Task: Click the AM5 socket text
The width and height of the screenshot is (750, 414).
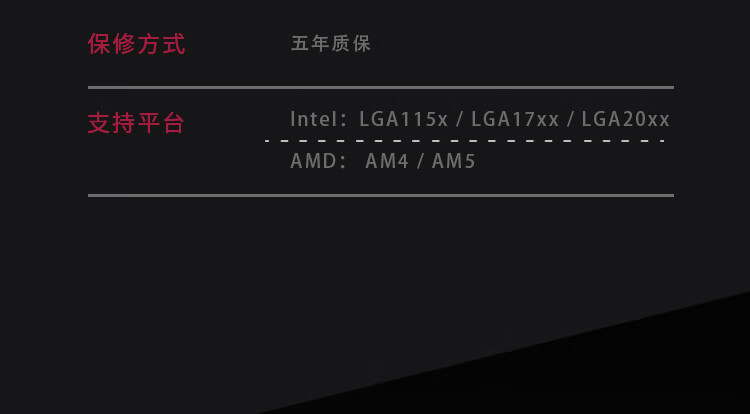Action: click(x=453, y=161)
